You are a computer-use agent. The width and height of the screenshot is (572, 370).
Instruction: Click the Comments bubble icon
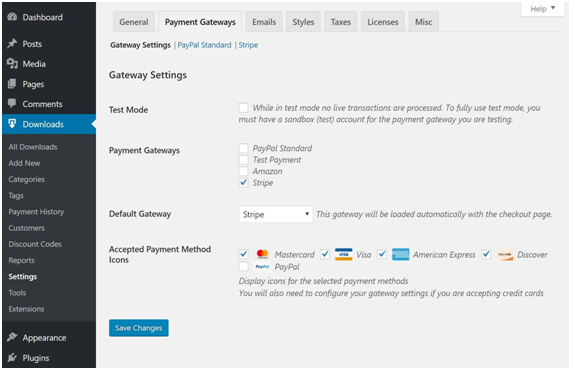(12, 103)
